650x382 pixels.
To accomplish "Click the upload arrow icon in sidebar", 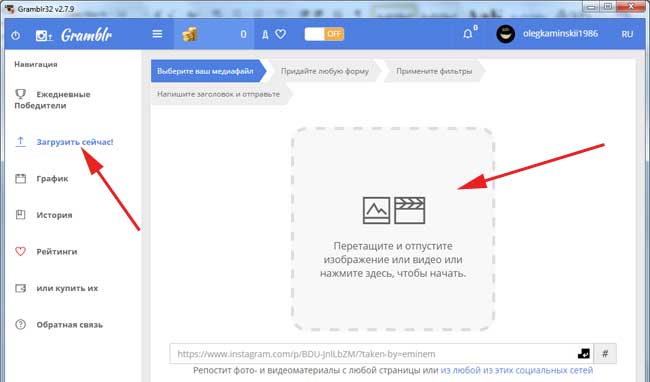I will (x=20, y=142).
